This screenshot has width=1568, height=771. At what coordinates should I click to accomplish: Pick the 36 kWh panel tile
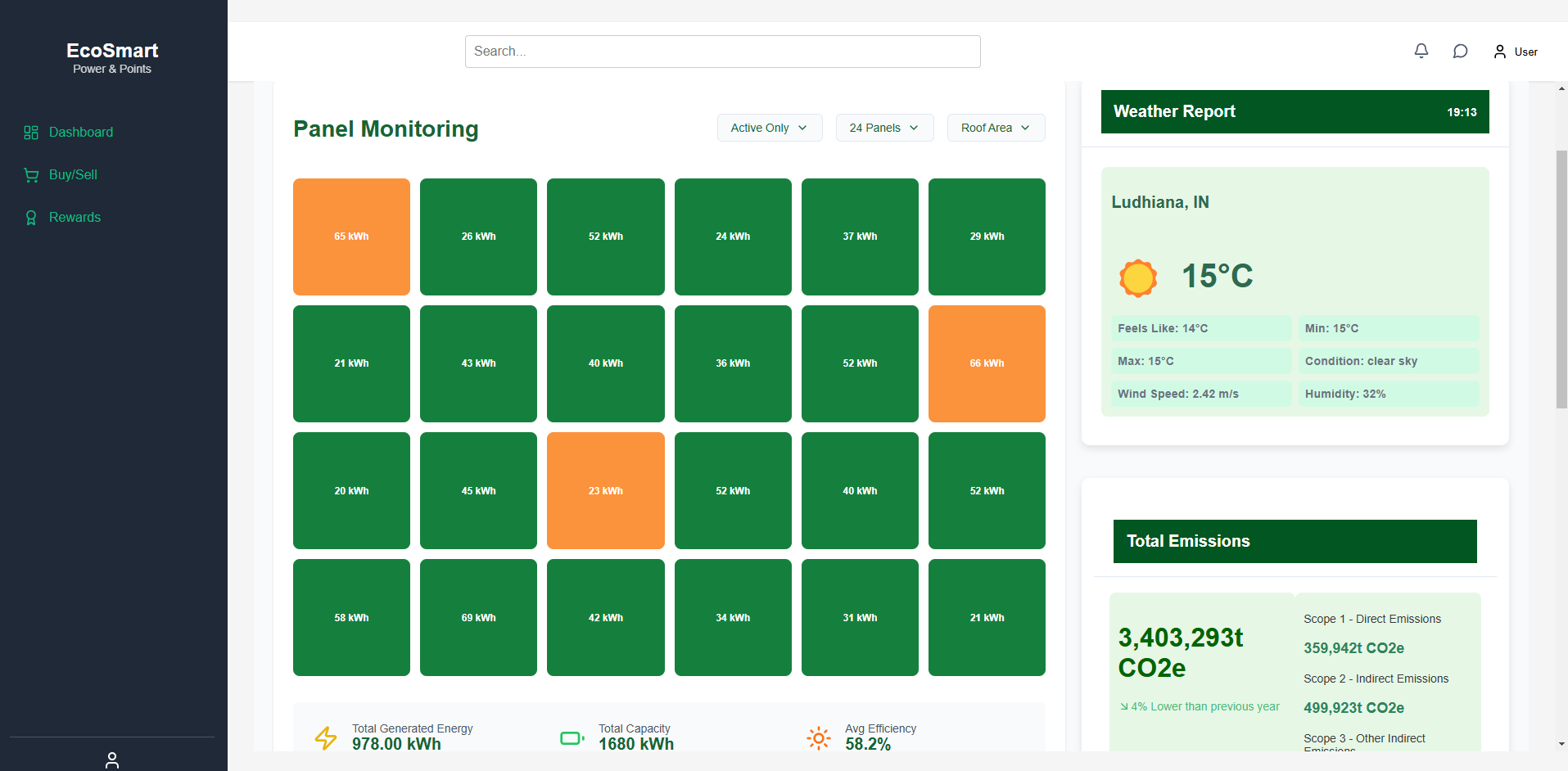pos(733,363)
